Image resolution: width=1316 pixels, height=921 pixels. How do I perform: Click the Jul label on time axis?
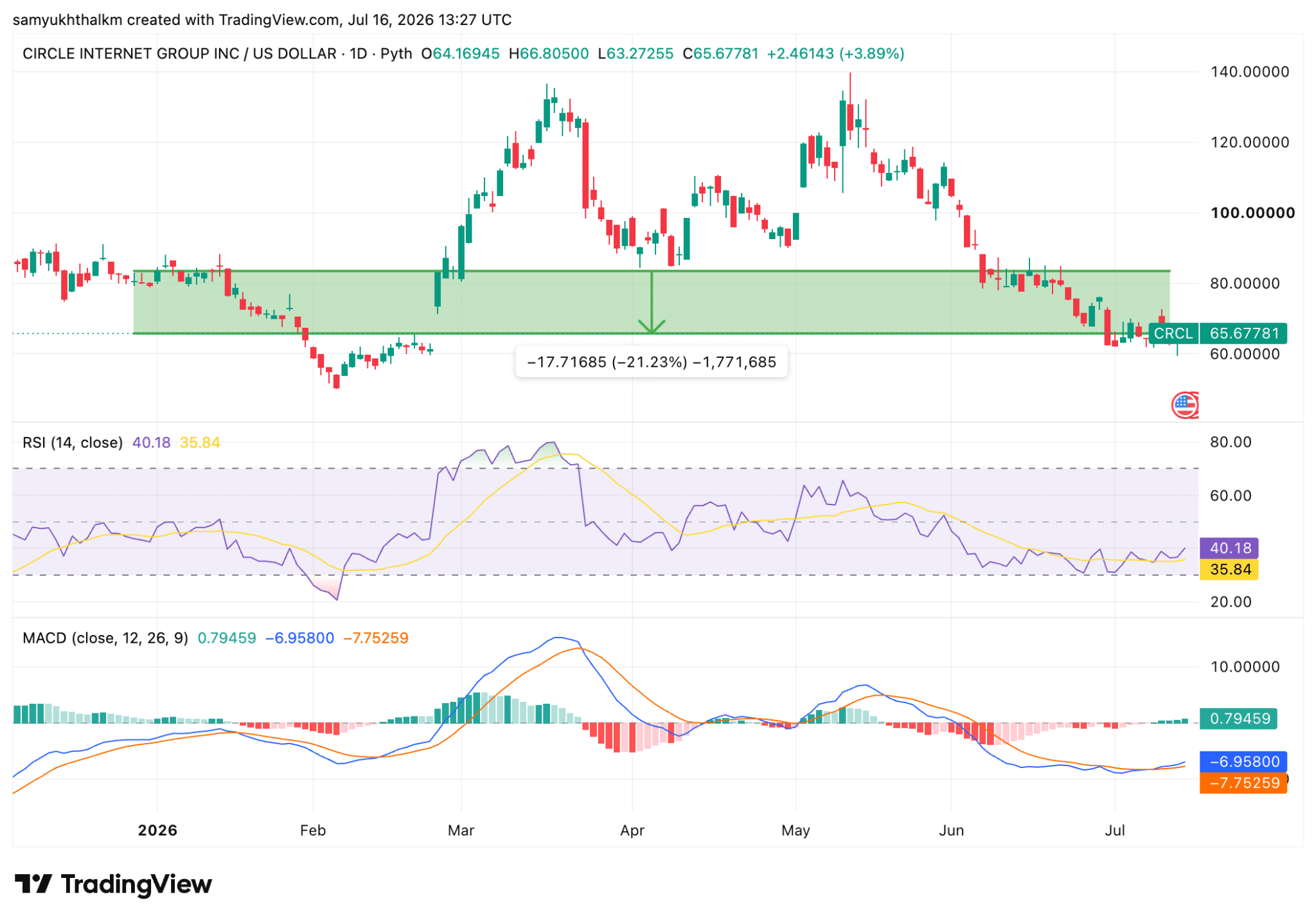click(x=1115, y=830)
